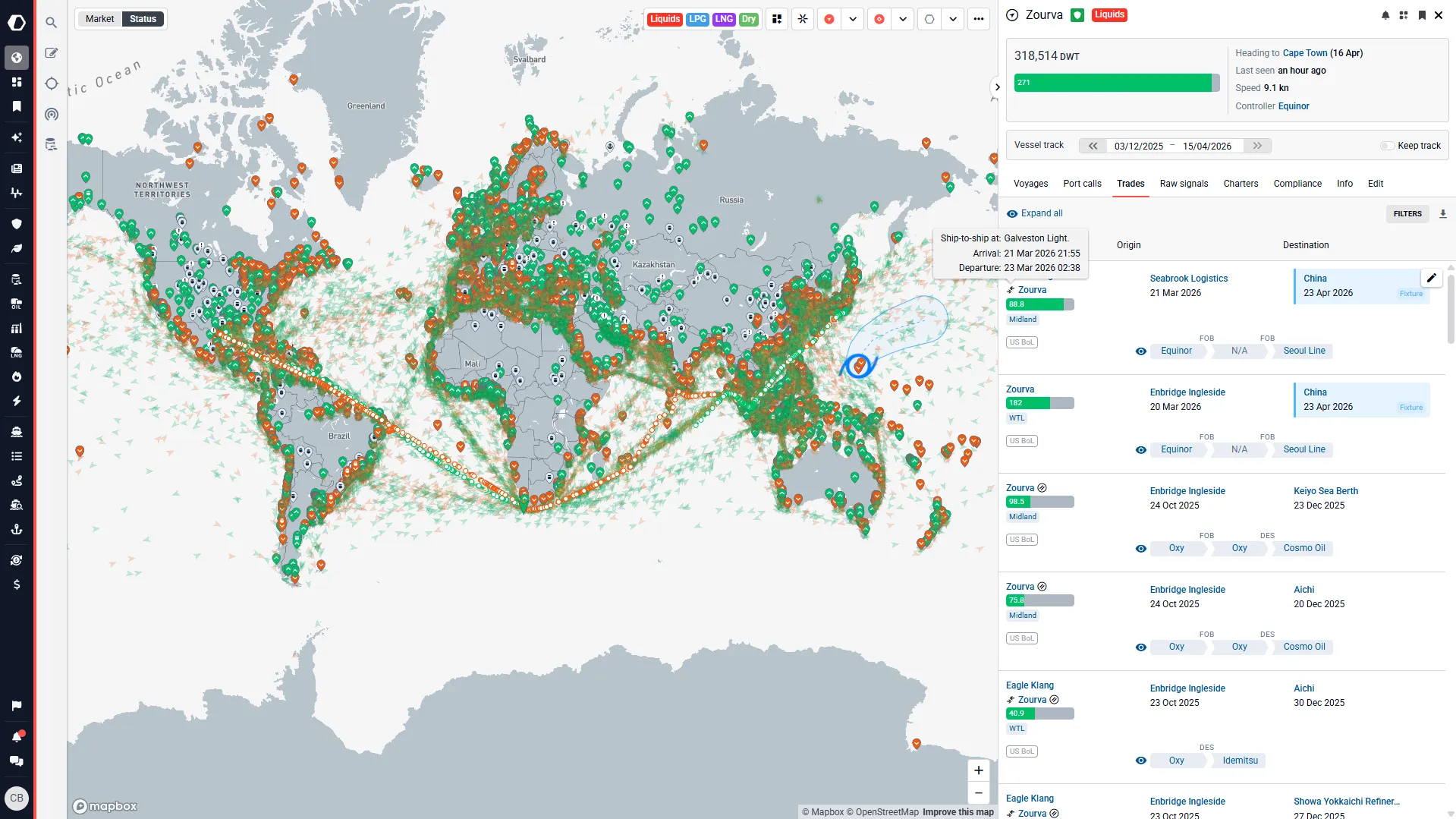The width and height of the screenshot is (1456, 819).
Task: Open the chat messages icon in sidebar
Action: tap(17, 761)
